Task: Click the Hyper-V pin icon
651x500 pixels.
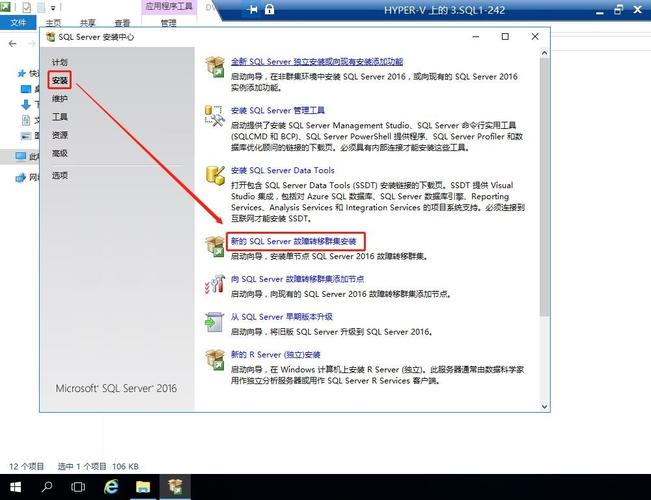Action: point(252,9)
